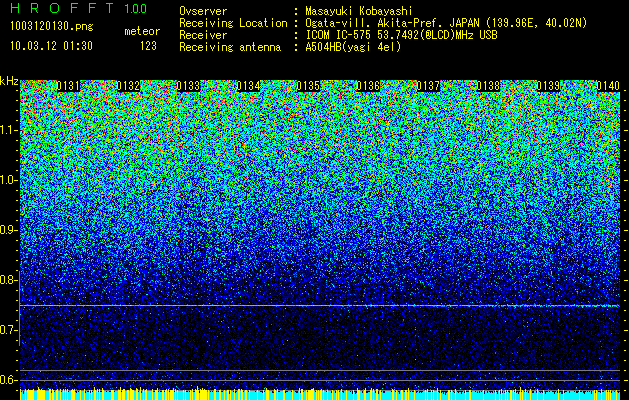
Task: Click the Ogata-vill. Akita-Pref. JAPAN location text
Action: tap(446, 23)
